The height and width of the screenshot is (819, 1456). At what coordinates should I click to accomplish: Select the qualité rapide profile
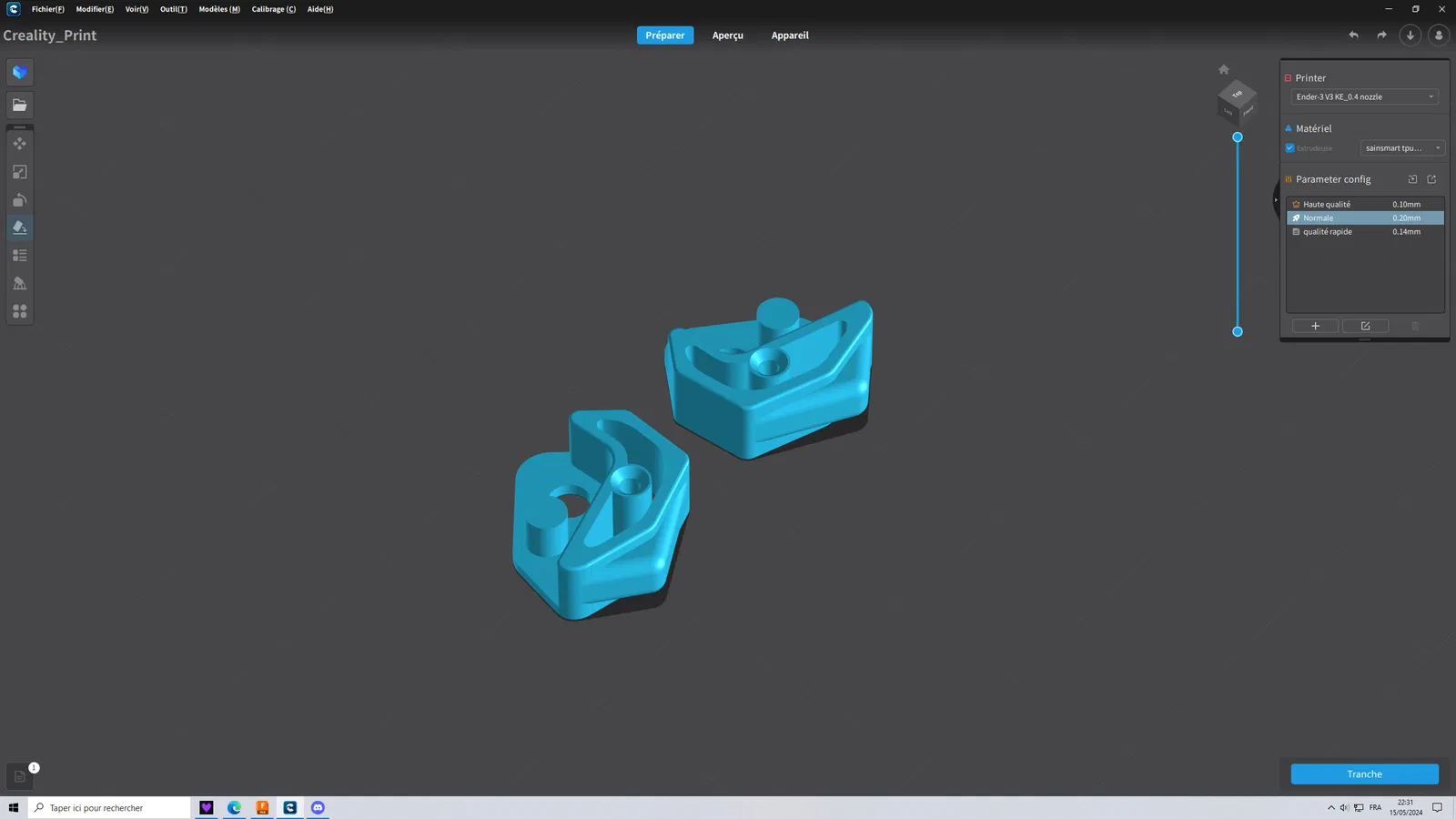[x=1365, y=232]
